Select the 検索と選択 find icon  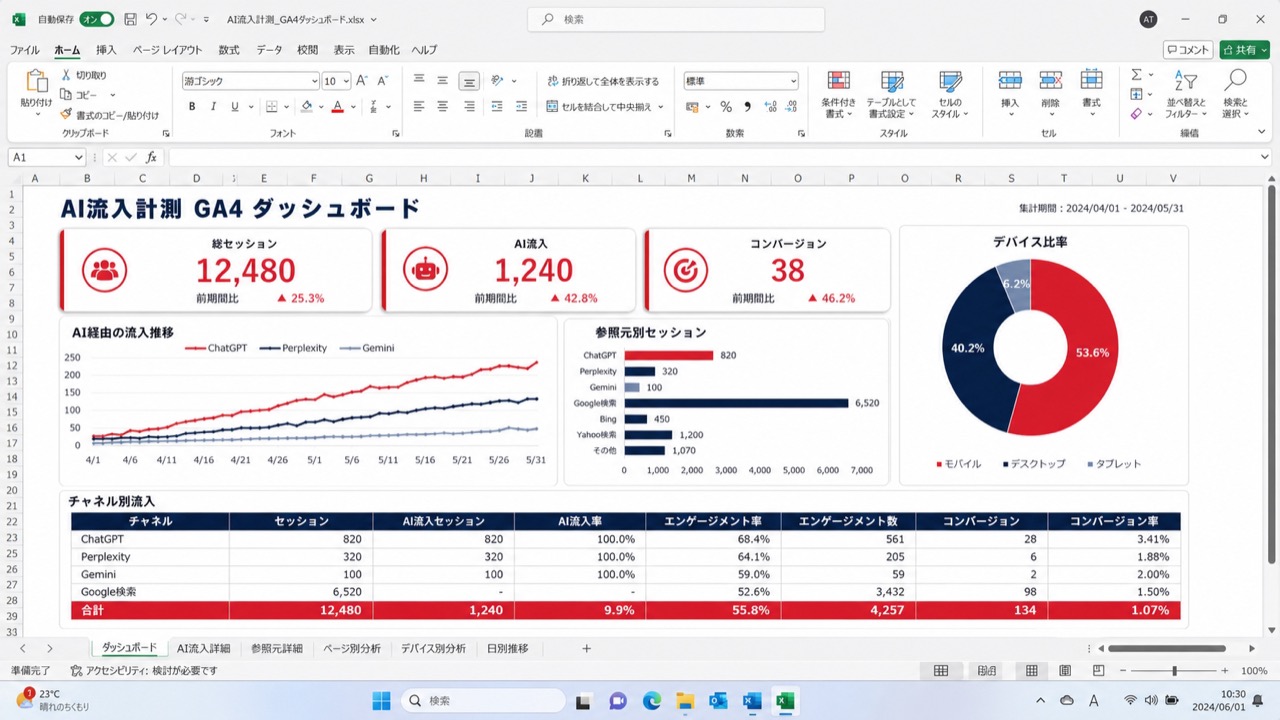[x=1235, y=95]
